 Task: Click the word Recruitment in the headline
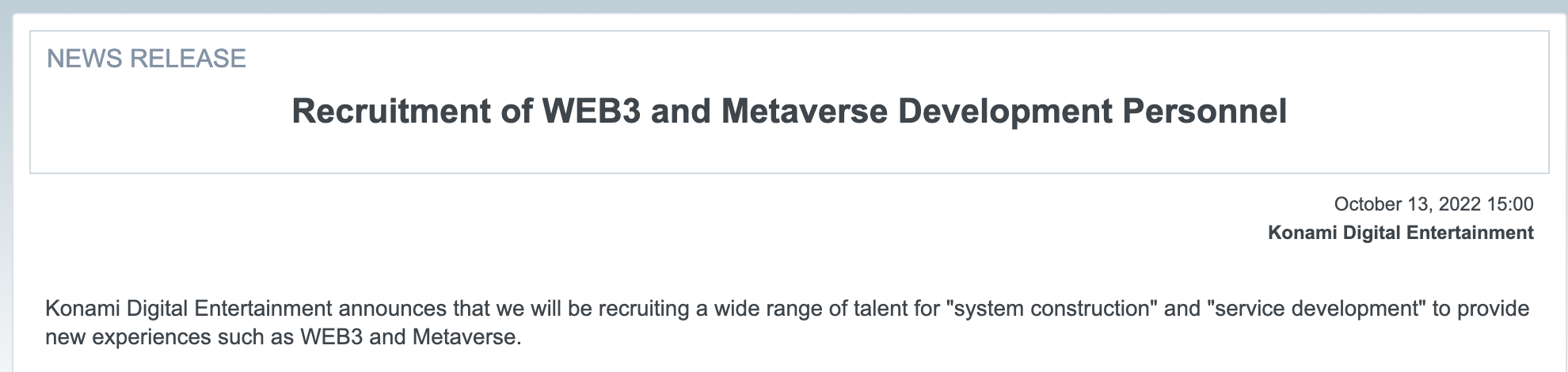pyautogui.click(x=390, y=112)
